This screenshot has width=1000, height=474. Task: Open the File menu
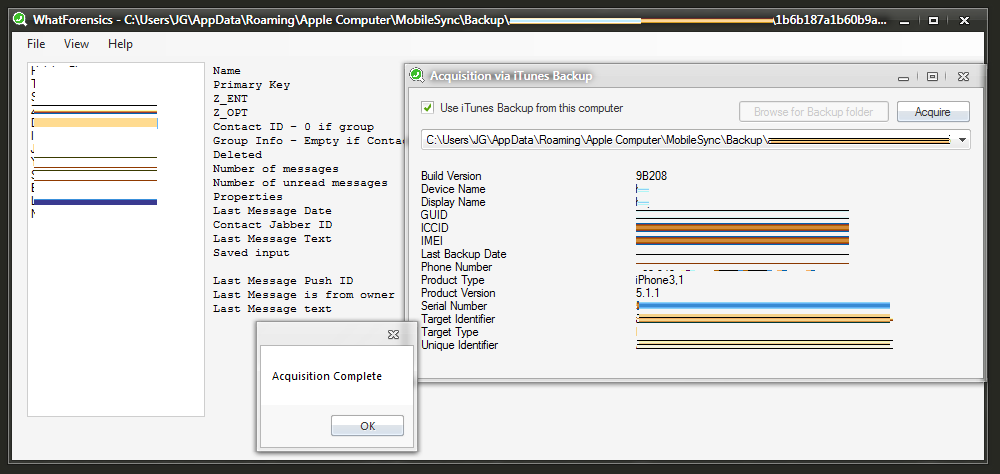pyautogui.click(x=36, y=44)
